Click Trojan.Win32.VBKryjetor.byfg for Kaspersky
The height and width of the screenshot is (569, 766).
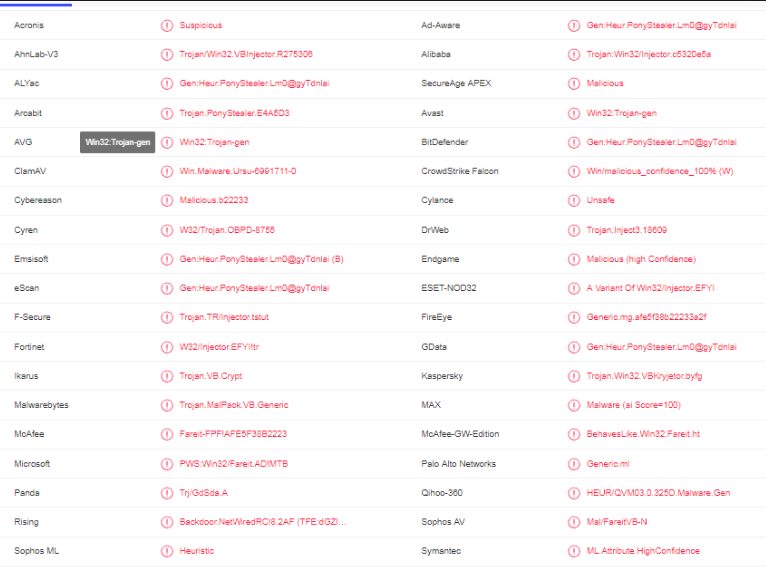click(x=644, y=376)
